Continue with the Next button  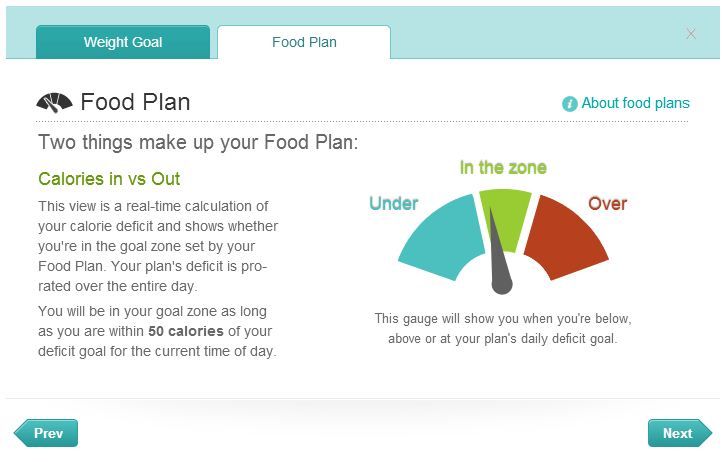[680, 433]
